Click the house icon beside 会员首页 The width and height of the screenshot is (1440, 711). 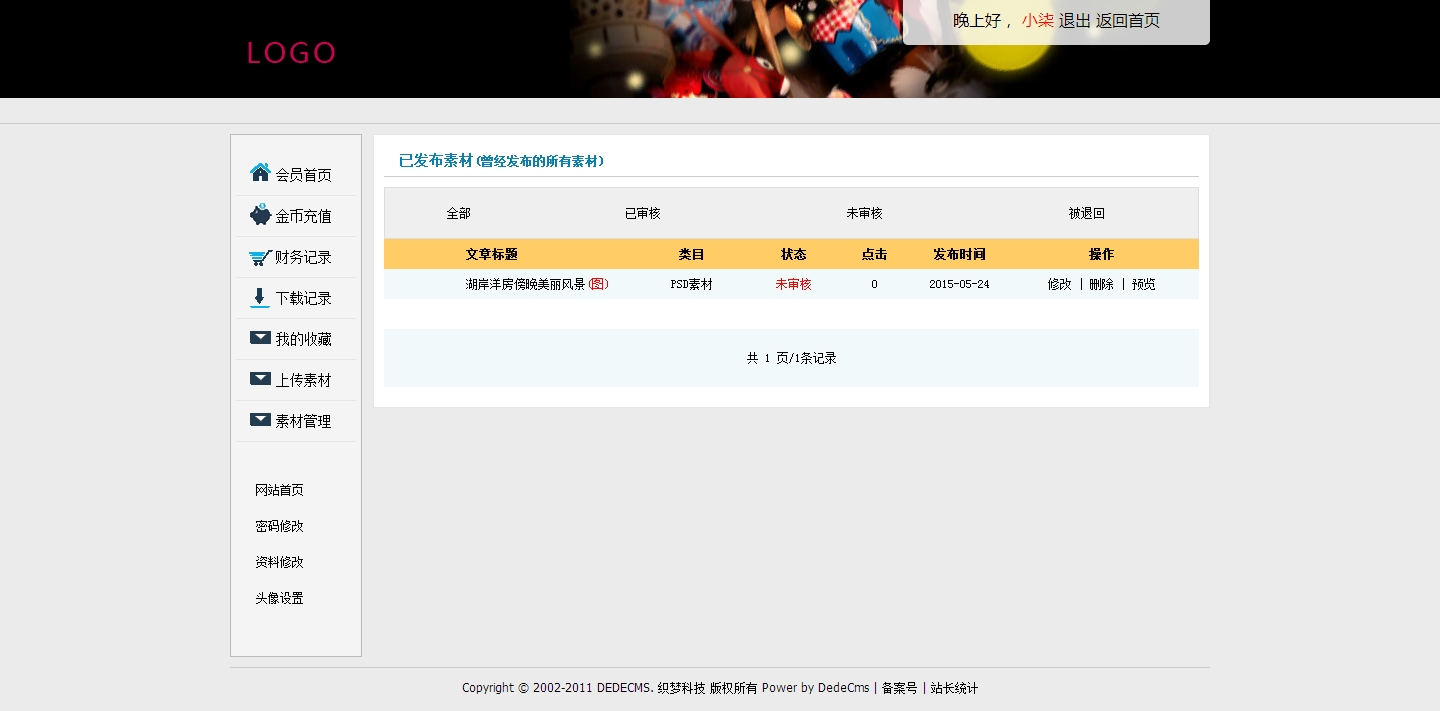(x=260, y=173)
